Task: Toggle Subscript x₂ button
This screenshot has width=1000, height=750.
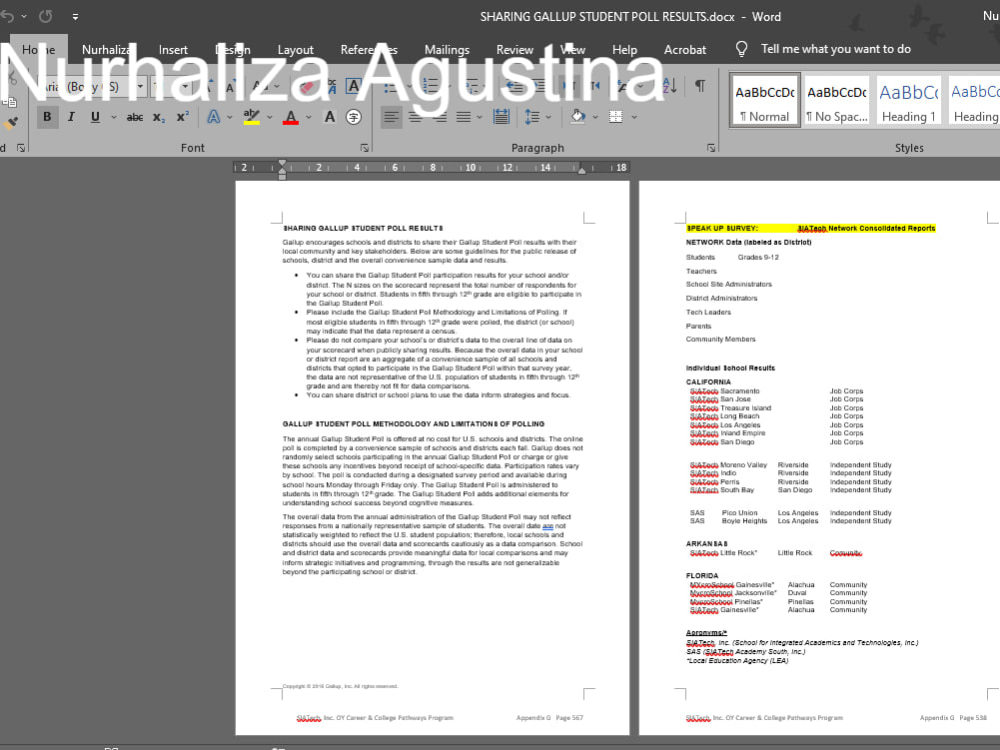Action: coord(159,117)
